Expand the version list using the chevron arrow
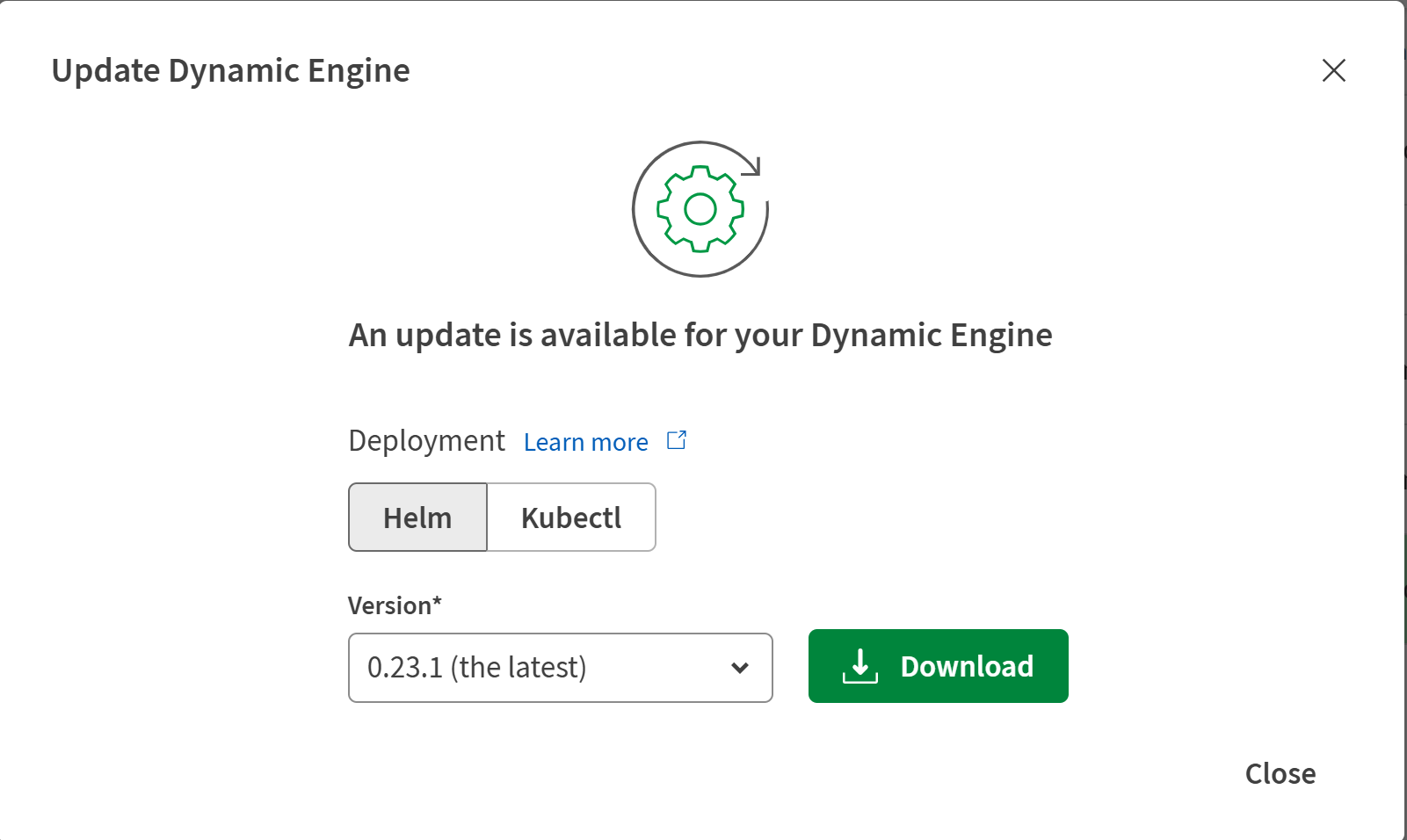 click(x=740, y=668)
